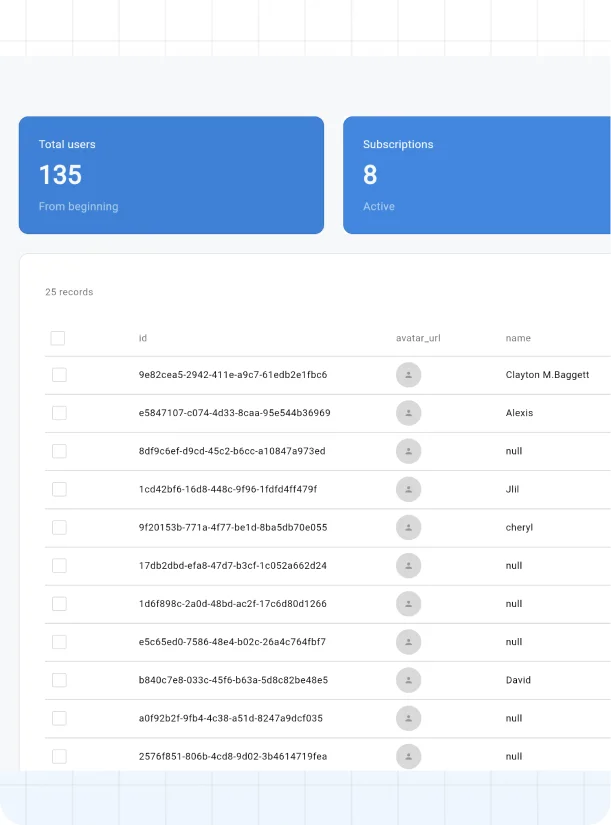Click null name in e5c65ed0 row
Viewport: 611px width, 825px height.
[514, 642]
